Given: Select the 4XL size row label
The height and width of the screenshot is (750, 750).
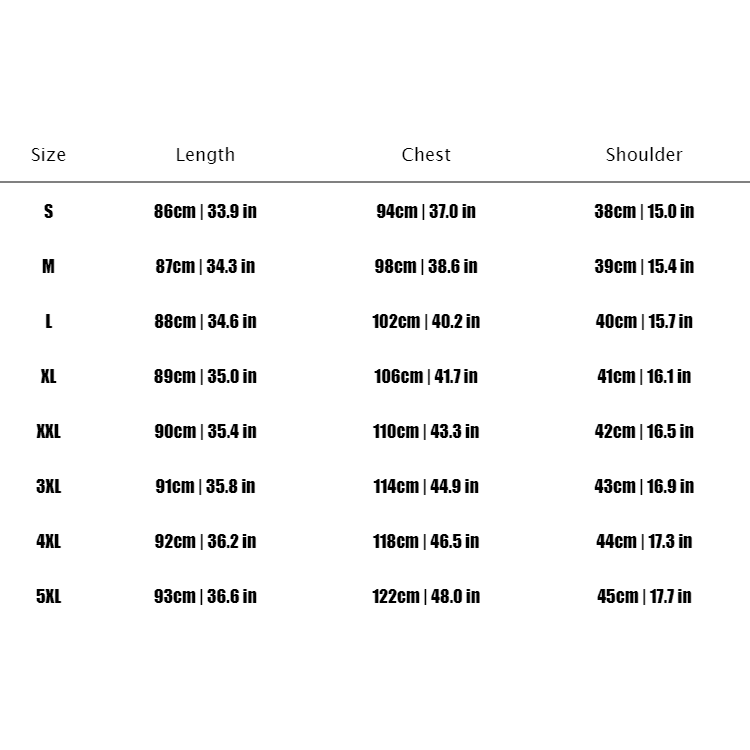Looking at the screenshot, I should [x=48, y=541].
